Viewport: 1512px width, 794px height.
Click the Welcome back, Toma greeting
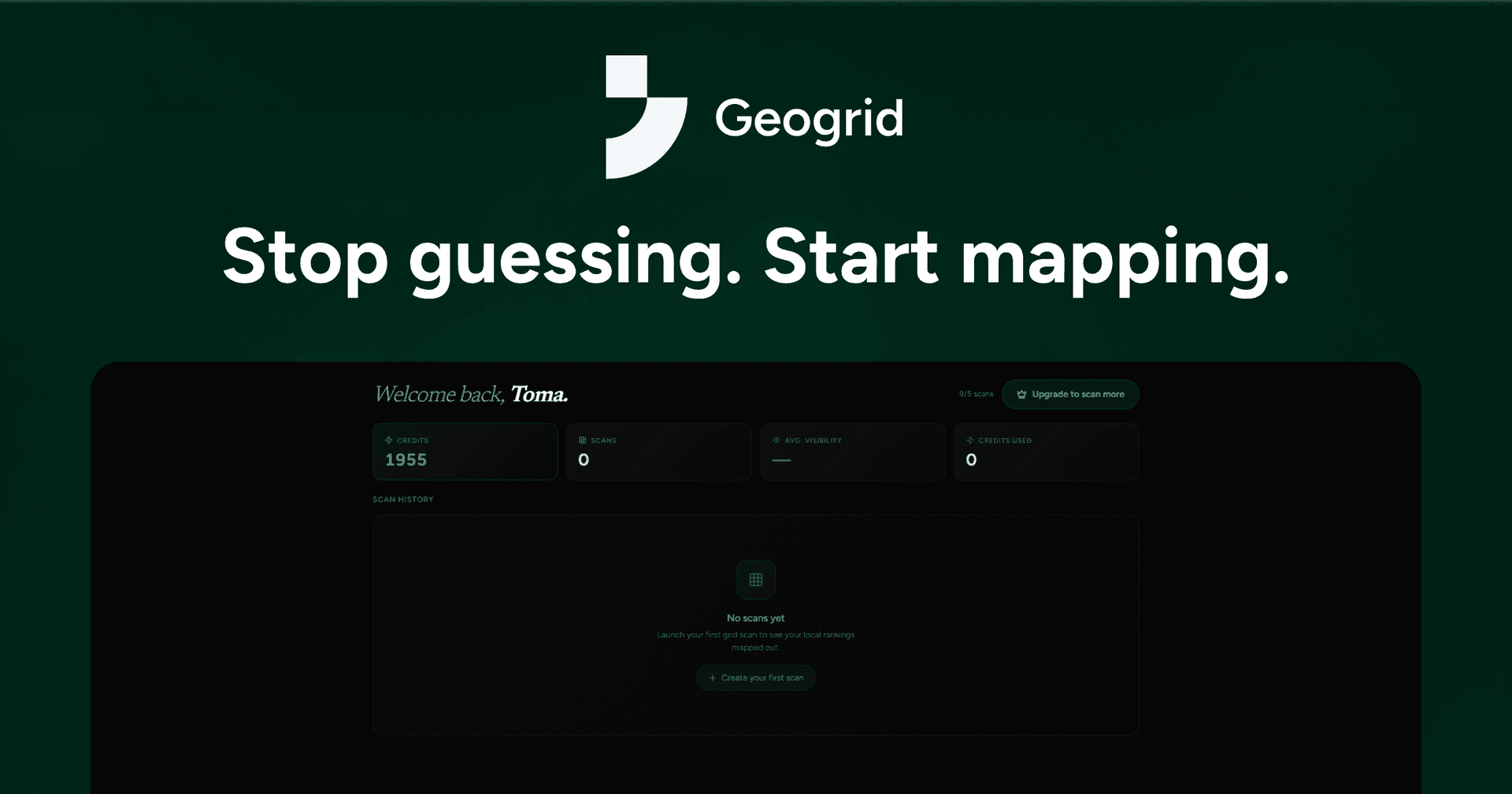(x=471, y=394)
